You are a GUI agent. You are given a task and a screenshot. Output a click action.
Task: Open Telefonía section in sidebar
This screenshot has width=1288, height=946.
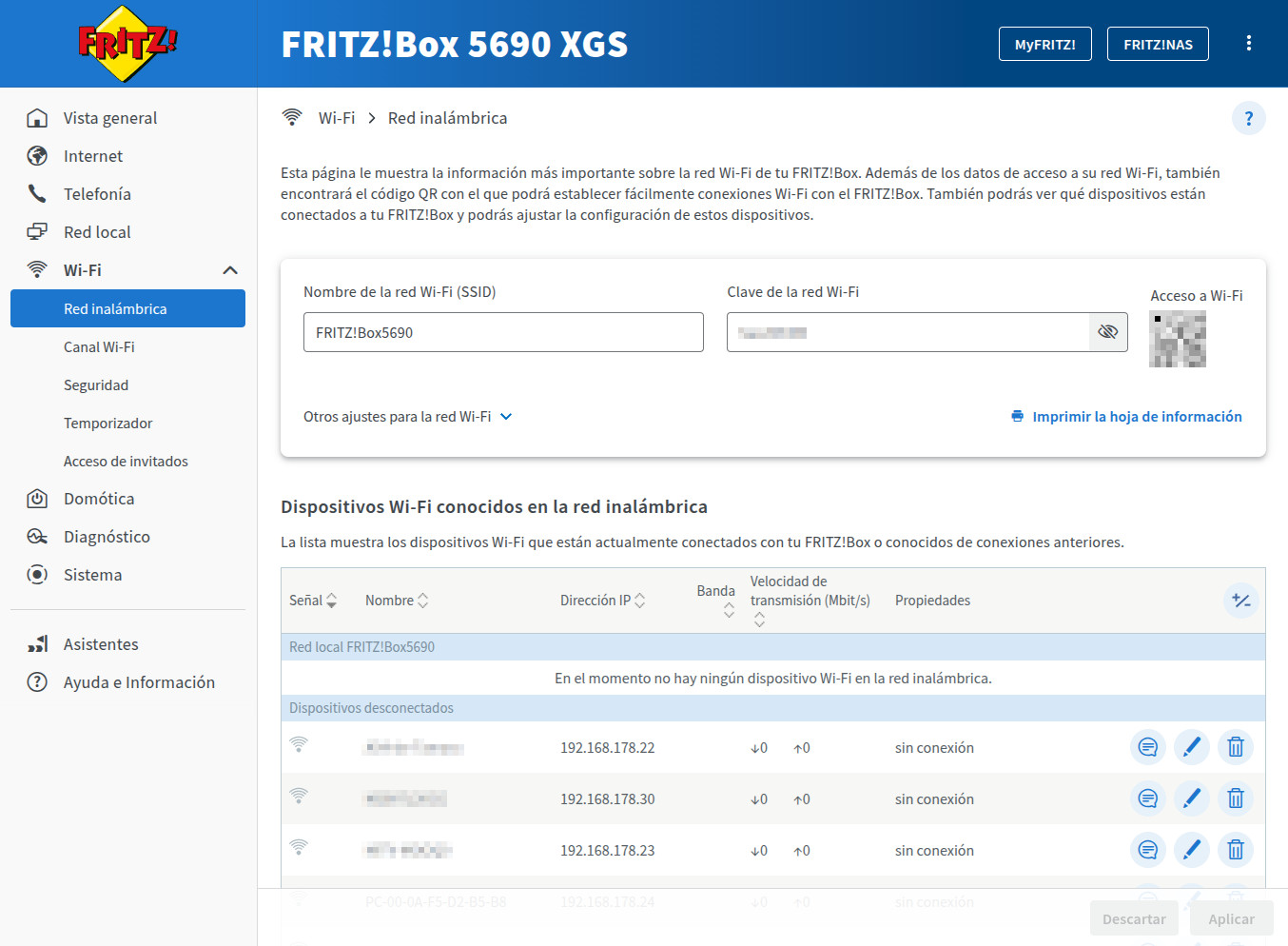point(127,194)
